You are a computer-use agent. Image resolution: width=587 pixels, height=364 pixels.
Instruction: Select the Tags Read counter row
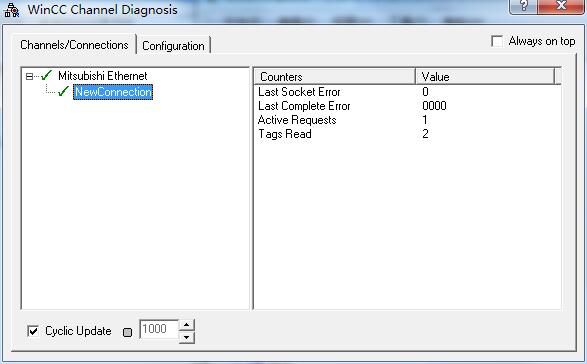click(x=407, y=134)
